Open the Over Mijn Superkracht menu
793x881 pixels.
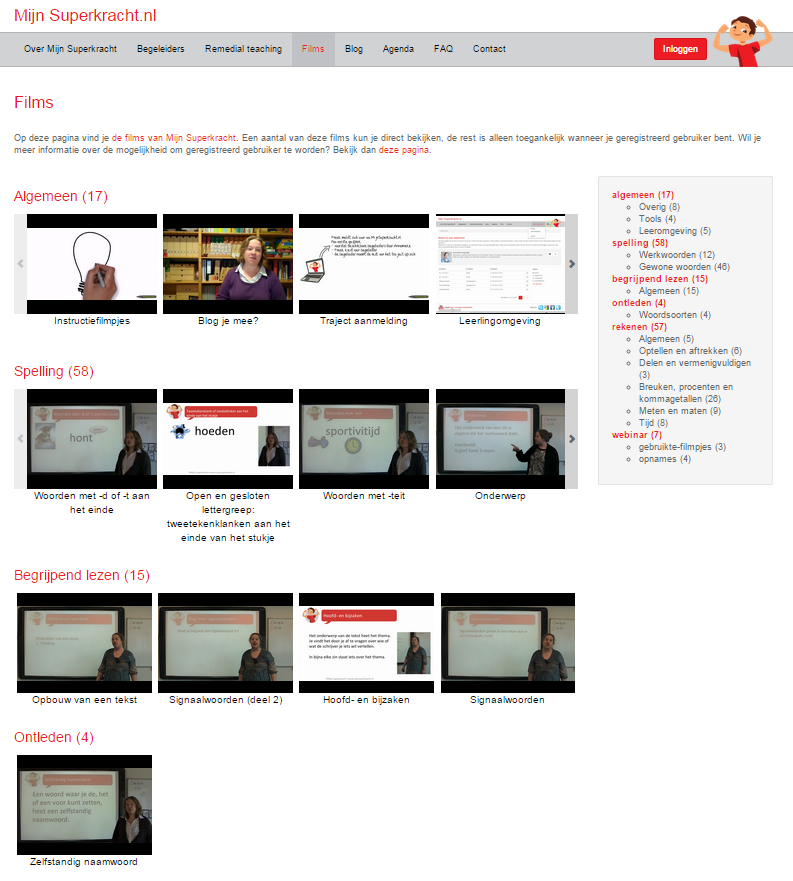point(70,49)
